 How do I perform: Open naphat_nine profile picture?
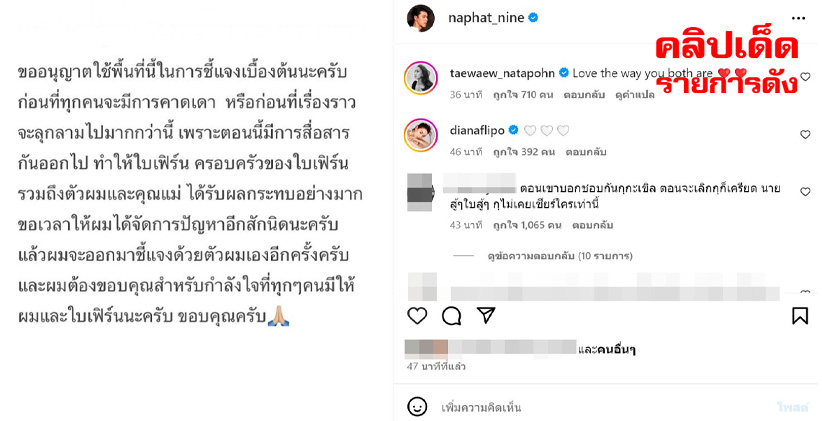(420, 18)
